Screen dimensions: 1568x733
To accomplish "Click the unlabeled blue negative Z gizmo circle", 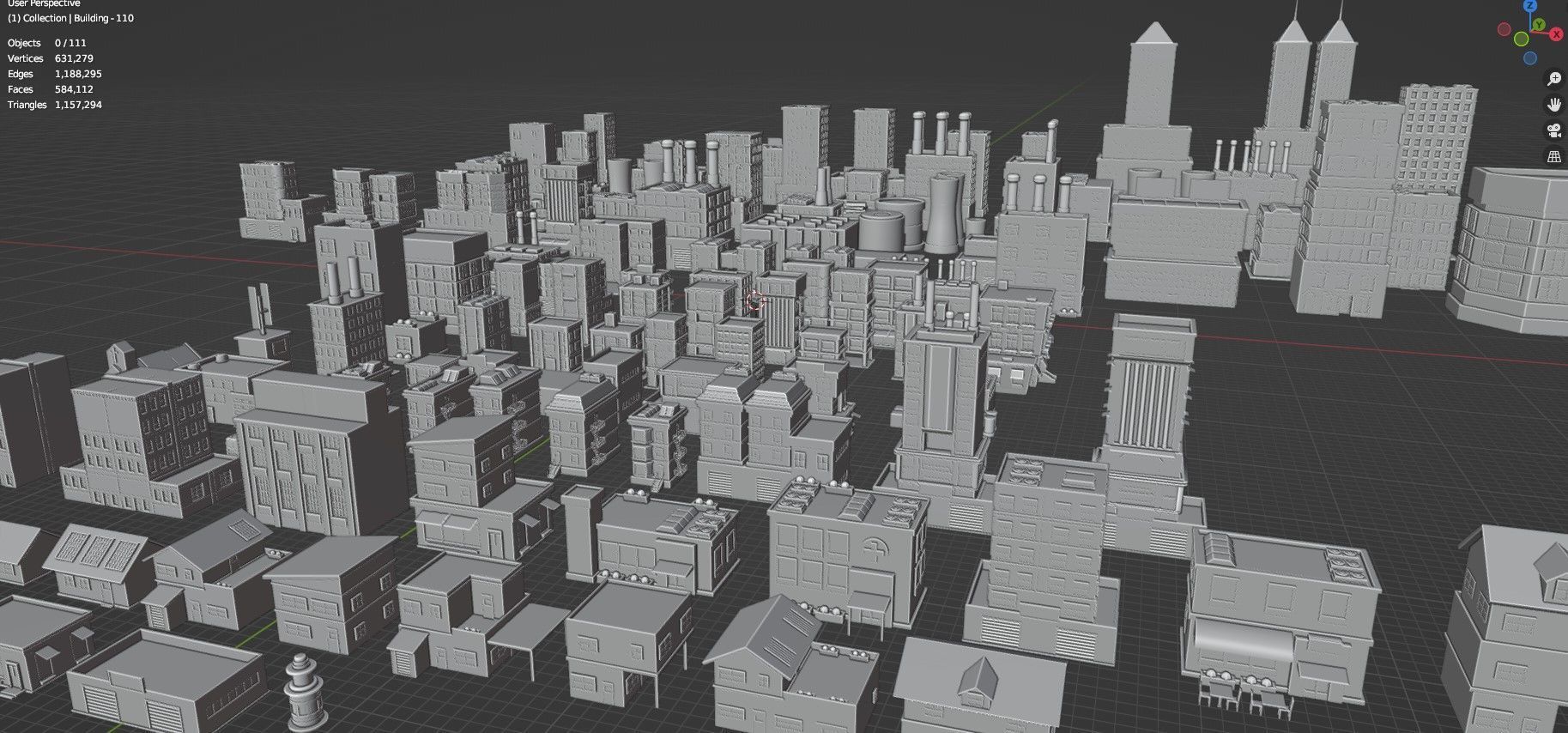I will [1530, 58].
